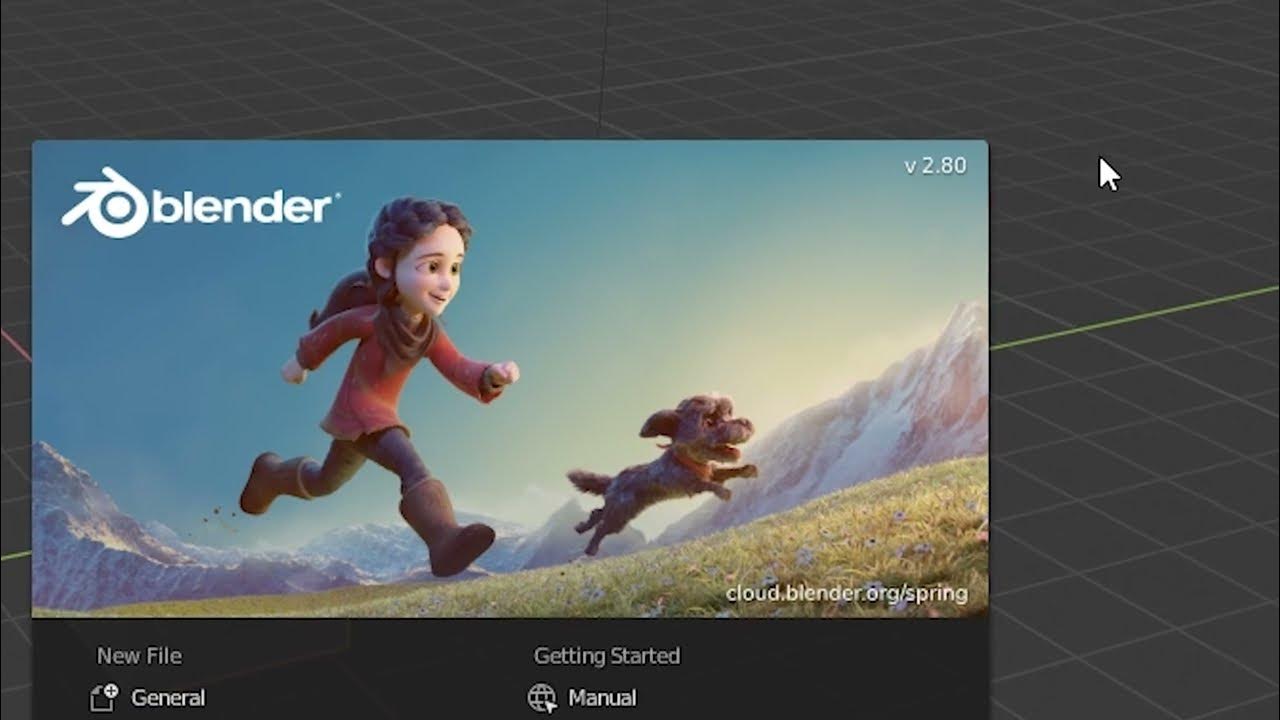Click the v 2.80 version label

(x=935, y=166)
